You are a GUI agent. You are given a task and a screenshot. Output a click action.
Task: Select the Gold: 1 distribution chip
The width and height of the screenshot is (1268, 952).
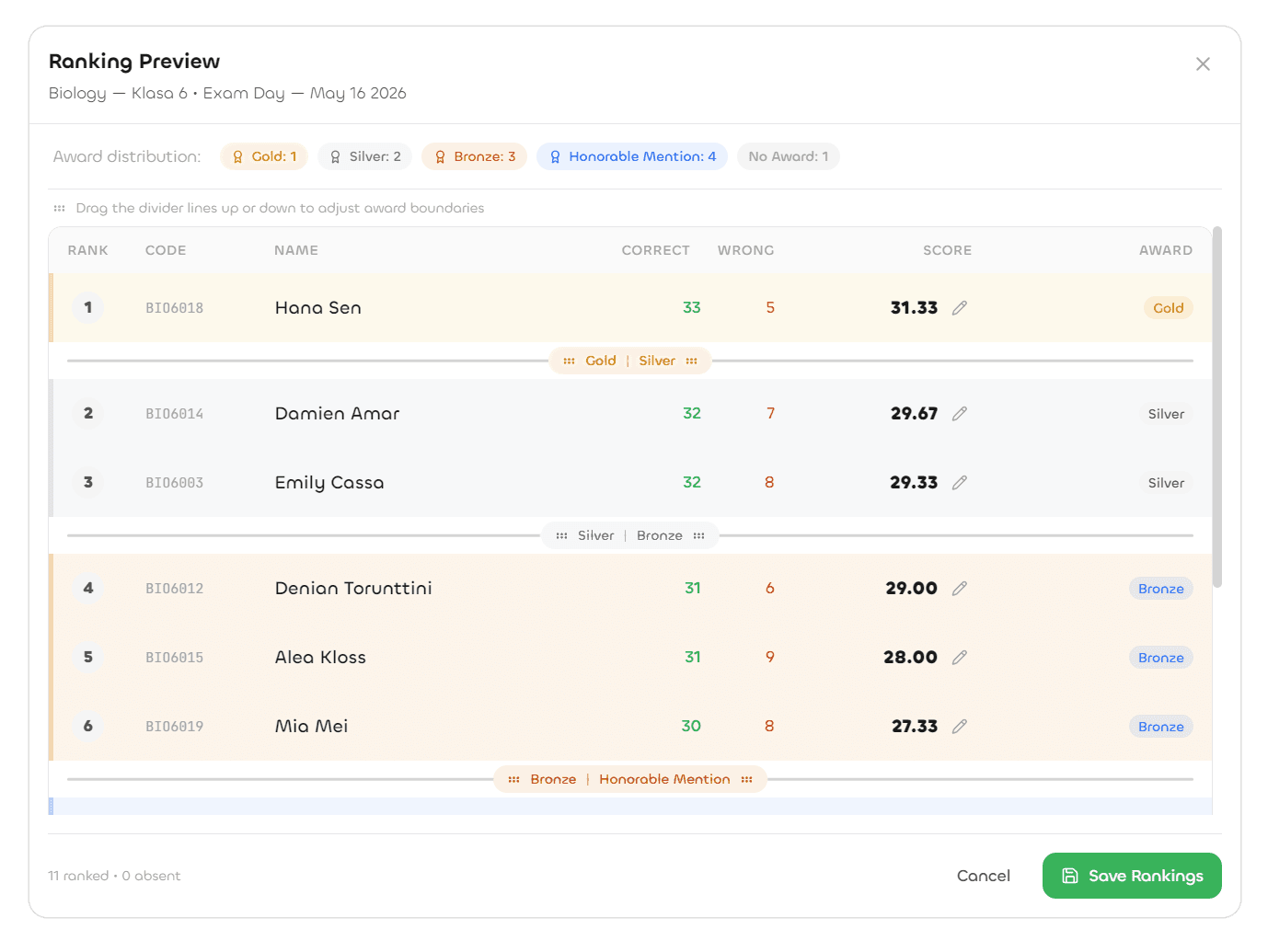(x=264, y=156)
